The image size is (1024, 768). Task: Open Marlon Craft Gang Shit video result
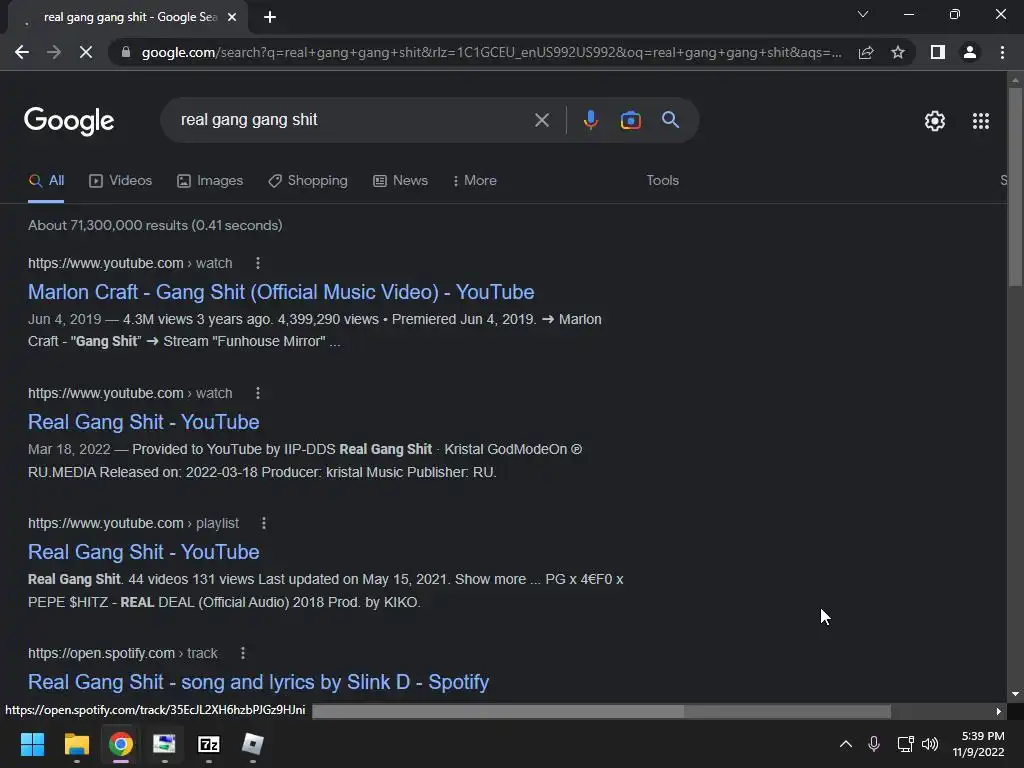pyautogui.click(x=281, y=292)
